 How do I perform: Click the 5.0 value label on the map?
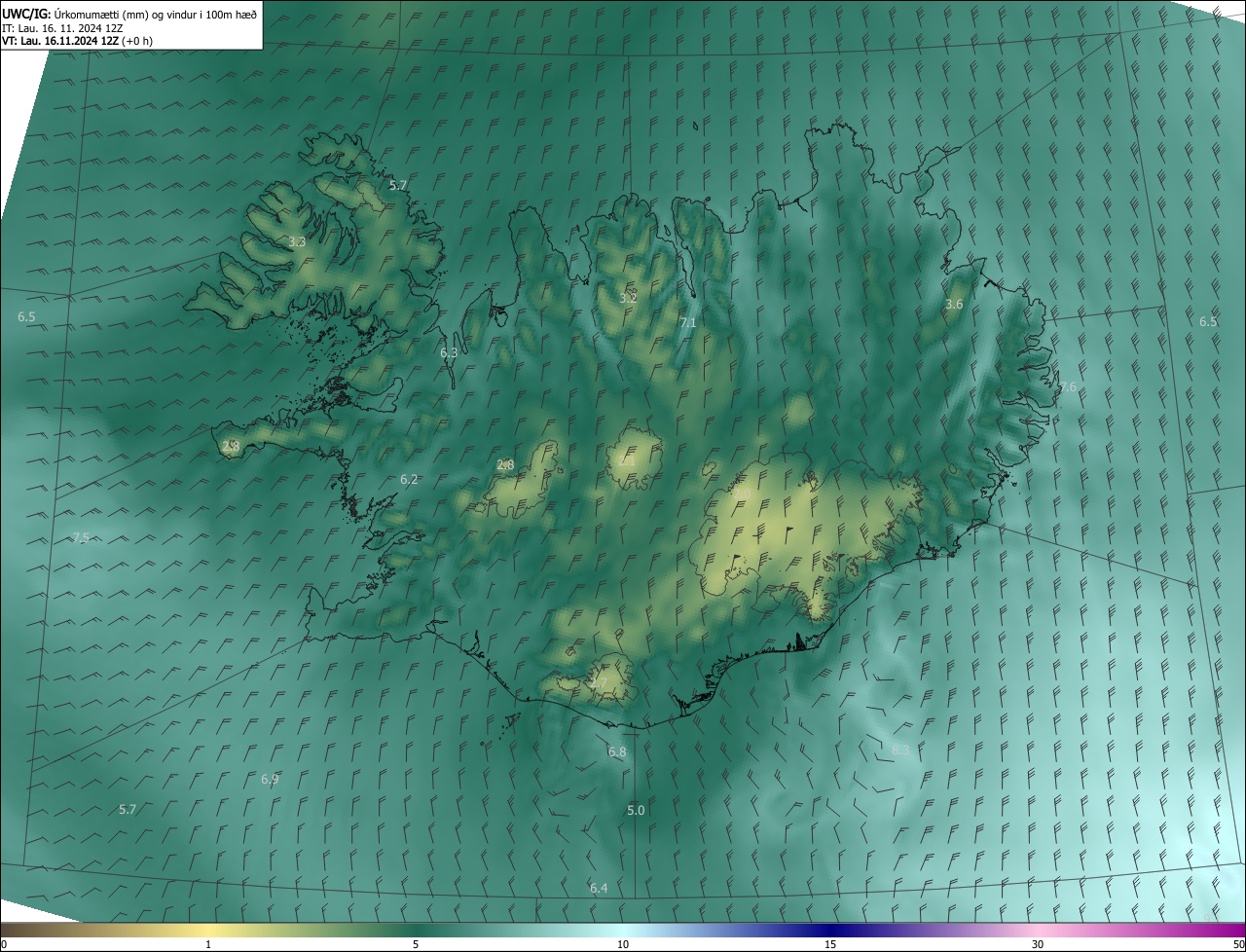point(636,810)
